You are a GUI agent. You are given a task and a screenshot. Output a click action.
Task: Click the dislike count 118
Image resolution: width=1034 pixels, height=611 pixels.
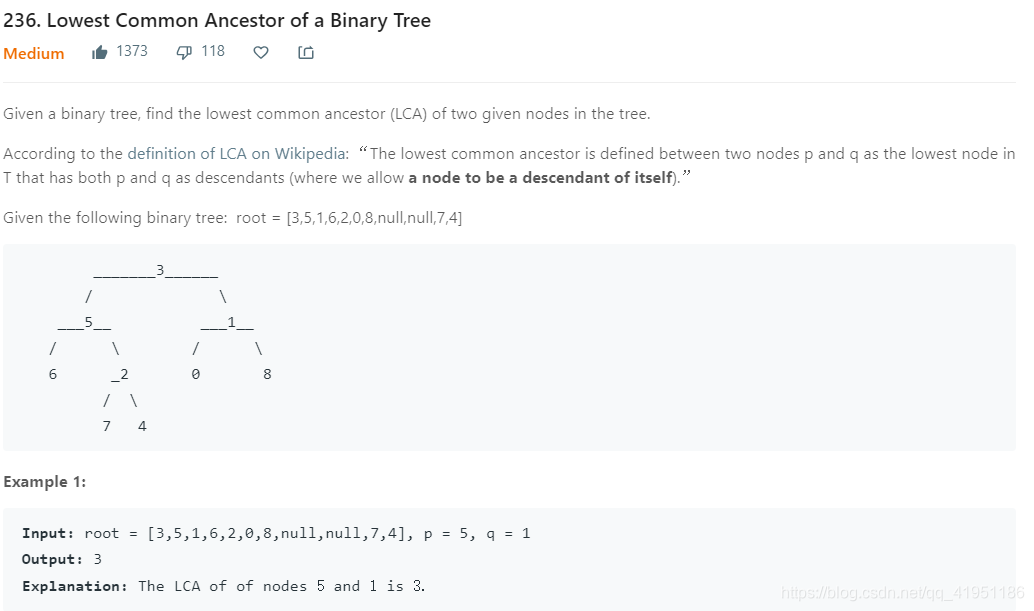tap(213, 51)
